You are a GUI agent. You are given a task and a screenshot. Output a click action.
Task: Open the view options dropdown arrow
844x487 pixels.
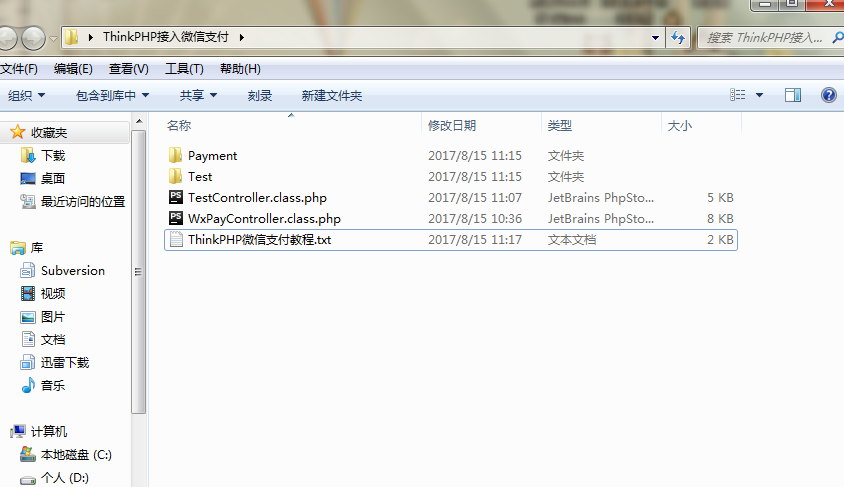[759, 95]
